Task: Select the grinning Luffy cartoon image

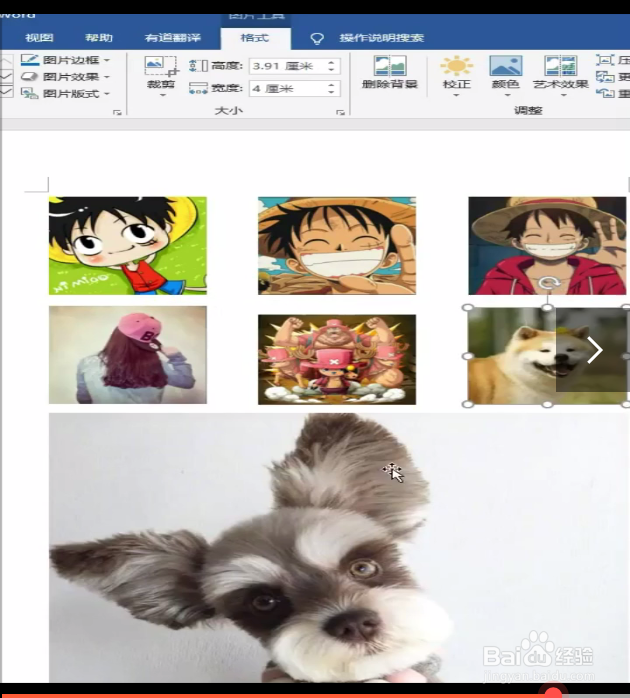Action: (337, 246)
